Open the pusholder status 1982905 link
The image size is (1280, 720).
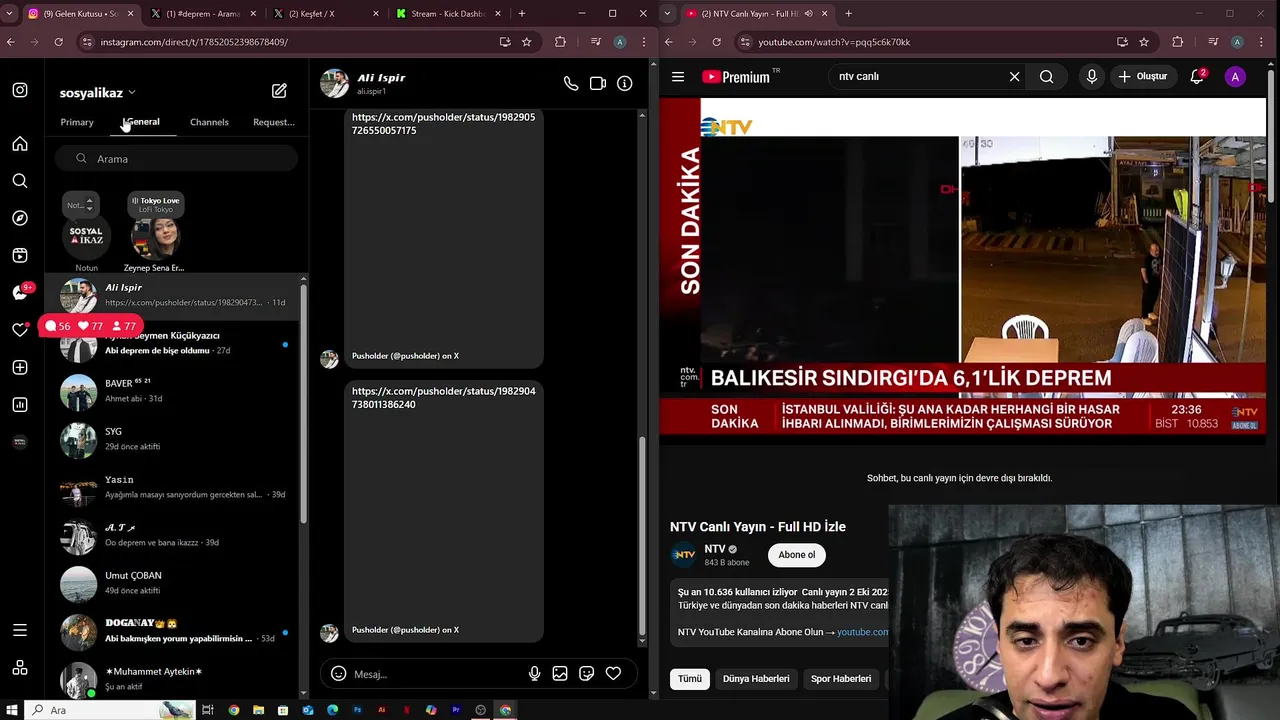(444, 124)
